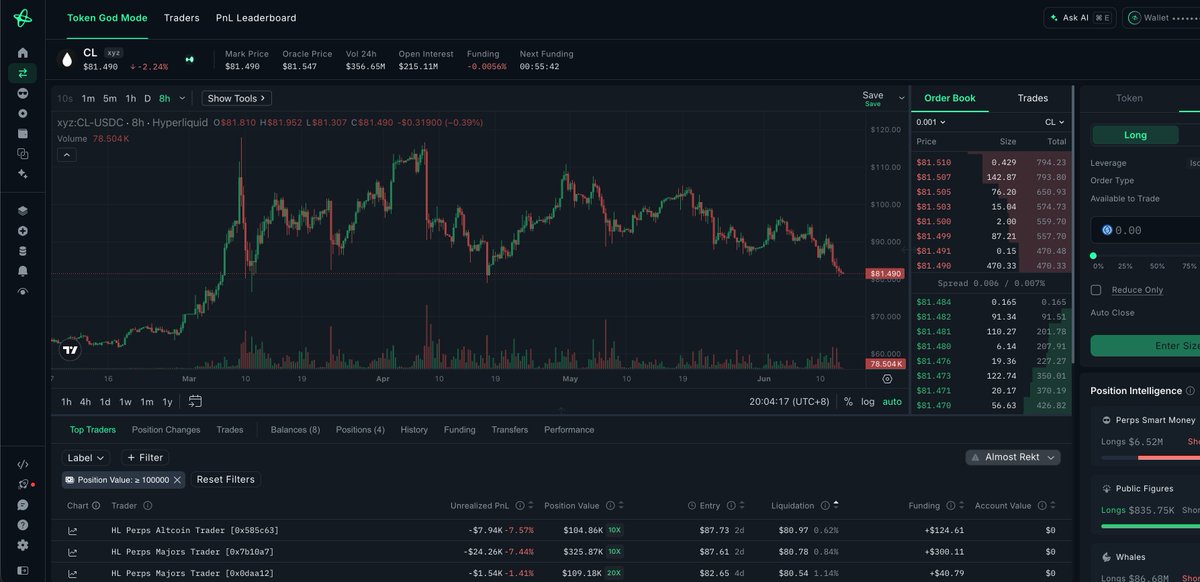This screenshot has height=582, width=1200.
Task: Click the Save chart button
Action: click(x=872, y=98)
